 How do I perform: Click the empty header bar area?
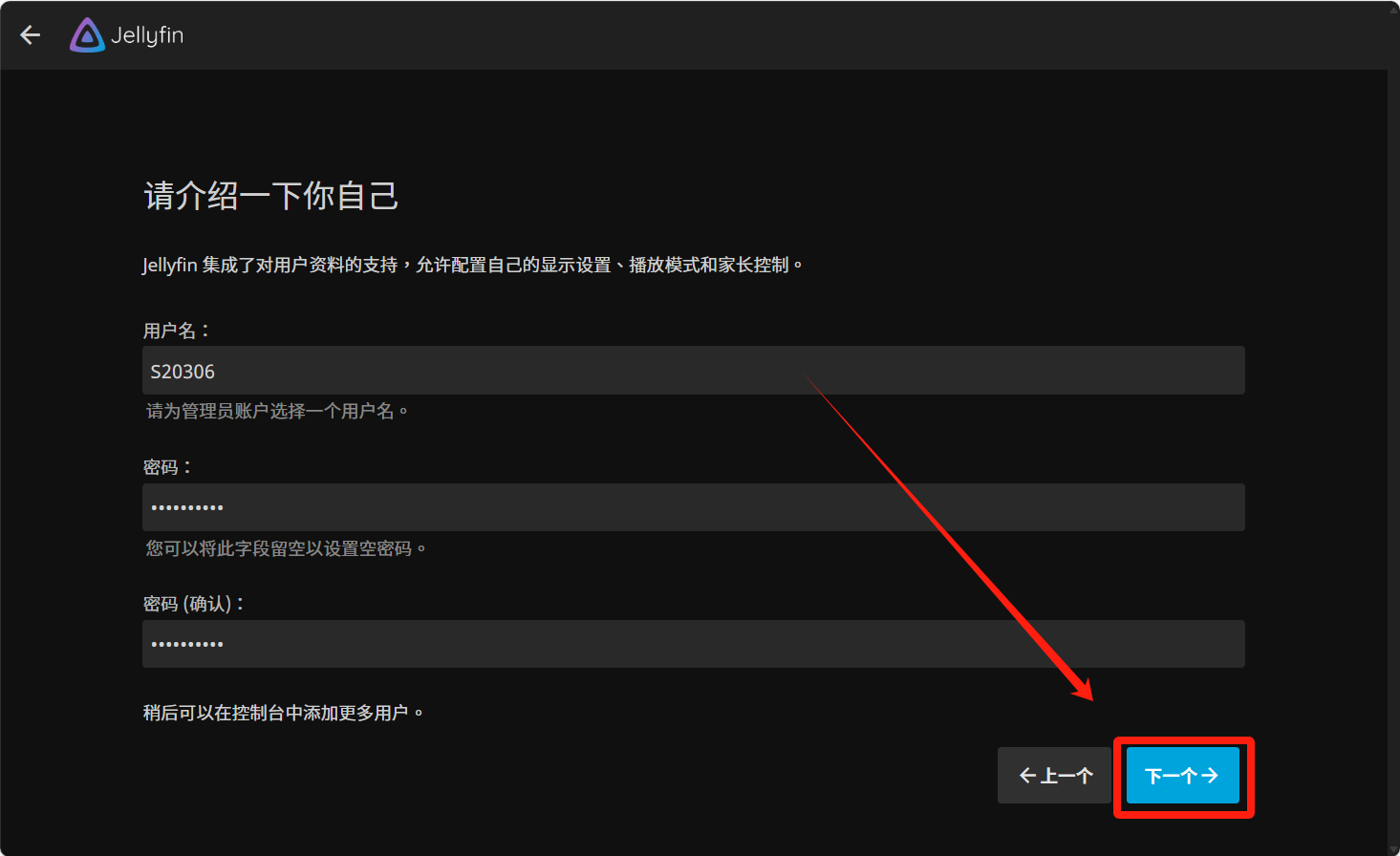click(765, 35)
